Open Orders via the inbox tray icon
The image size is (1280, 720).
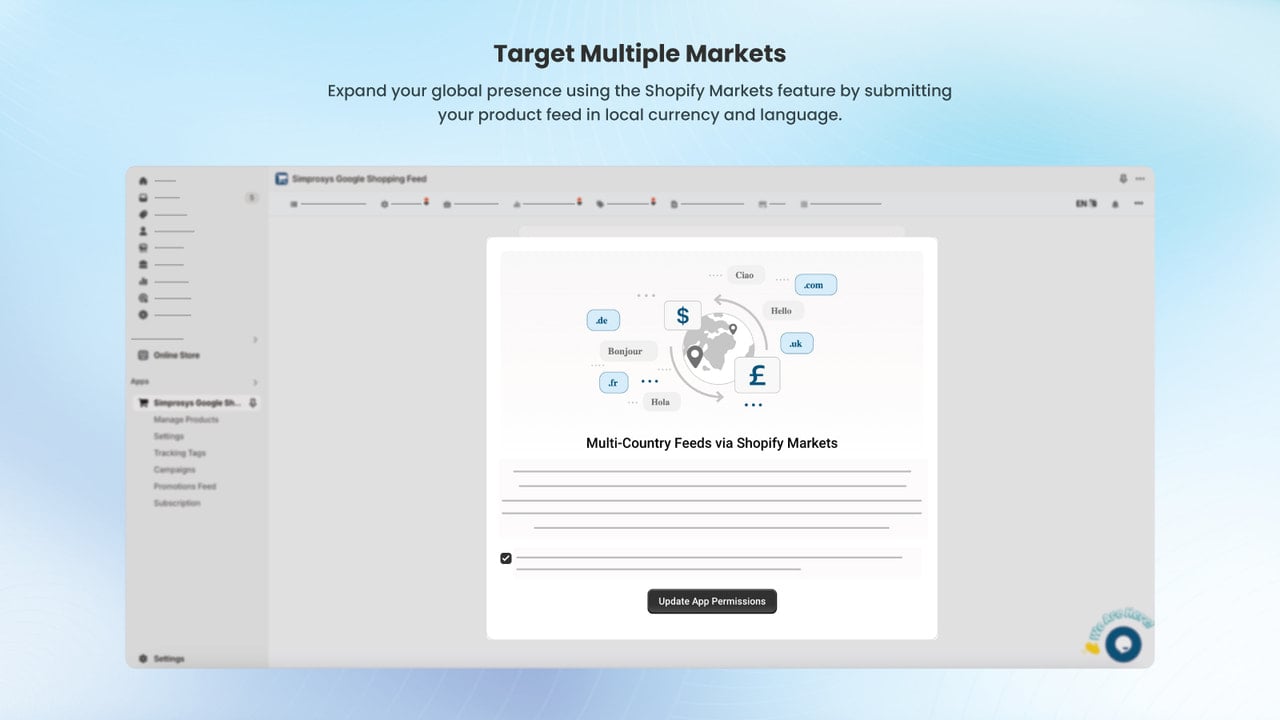point(143,198)
